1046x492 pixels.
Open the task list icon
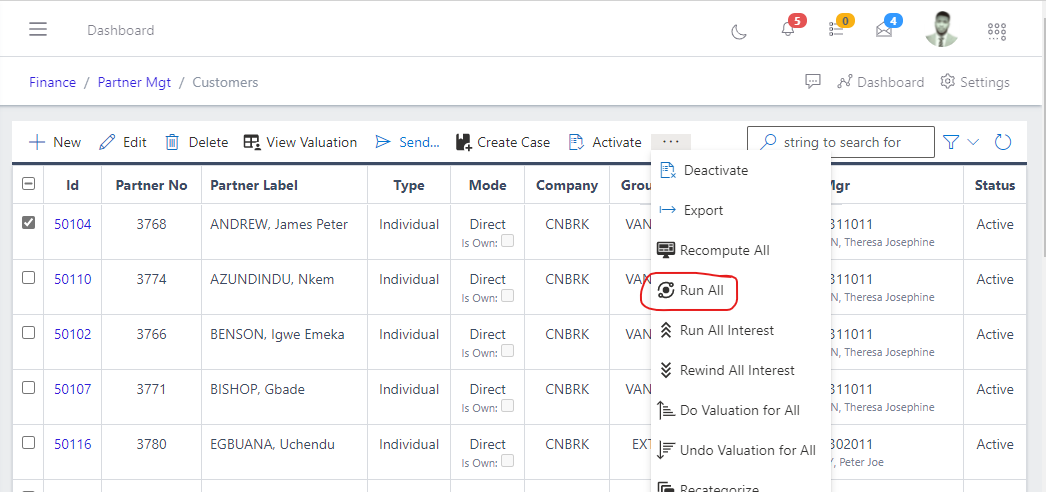coord(837,30)
